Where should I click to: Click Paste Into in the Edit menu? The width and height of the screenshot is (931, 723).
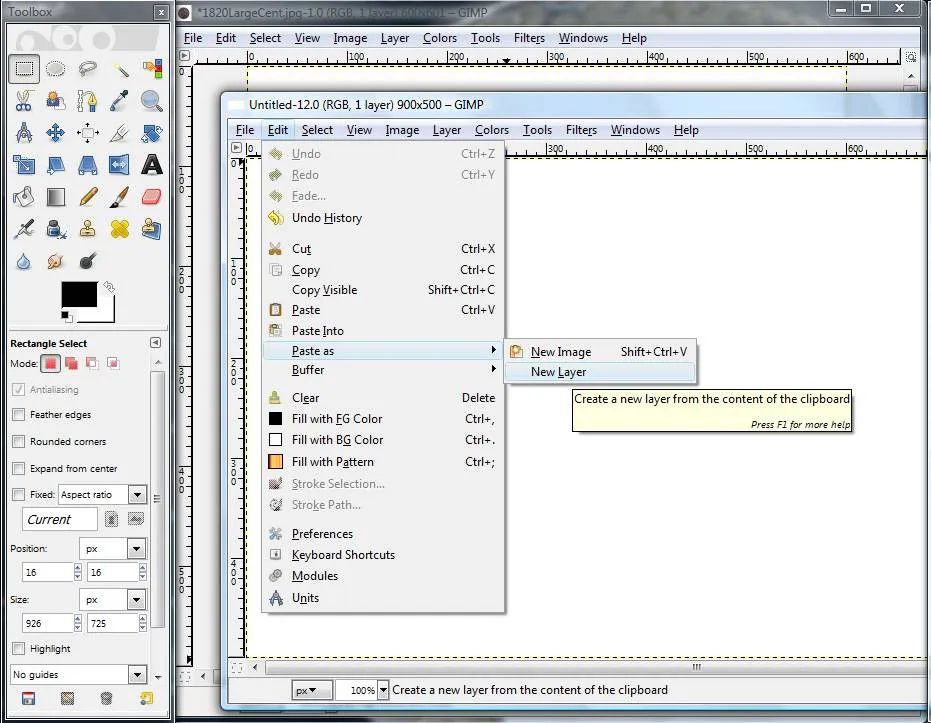point(383,331)
